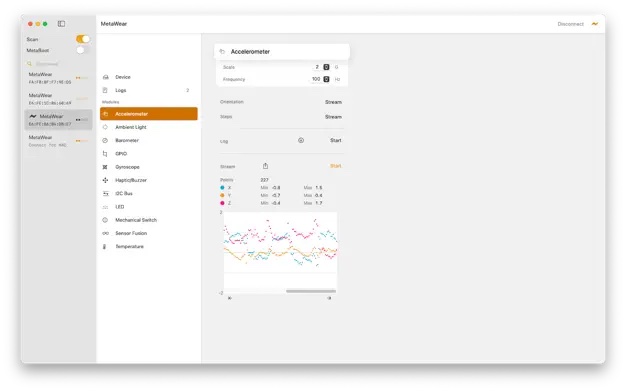Screen dimensions: 626x391
Task: Click the Points count value 227
Action: point(264,180)
